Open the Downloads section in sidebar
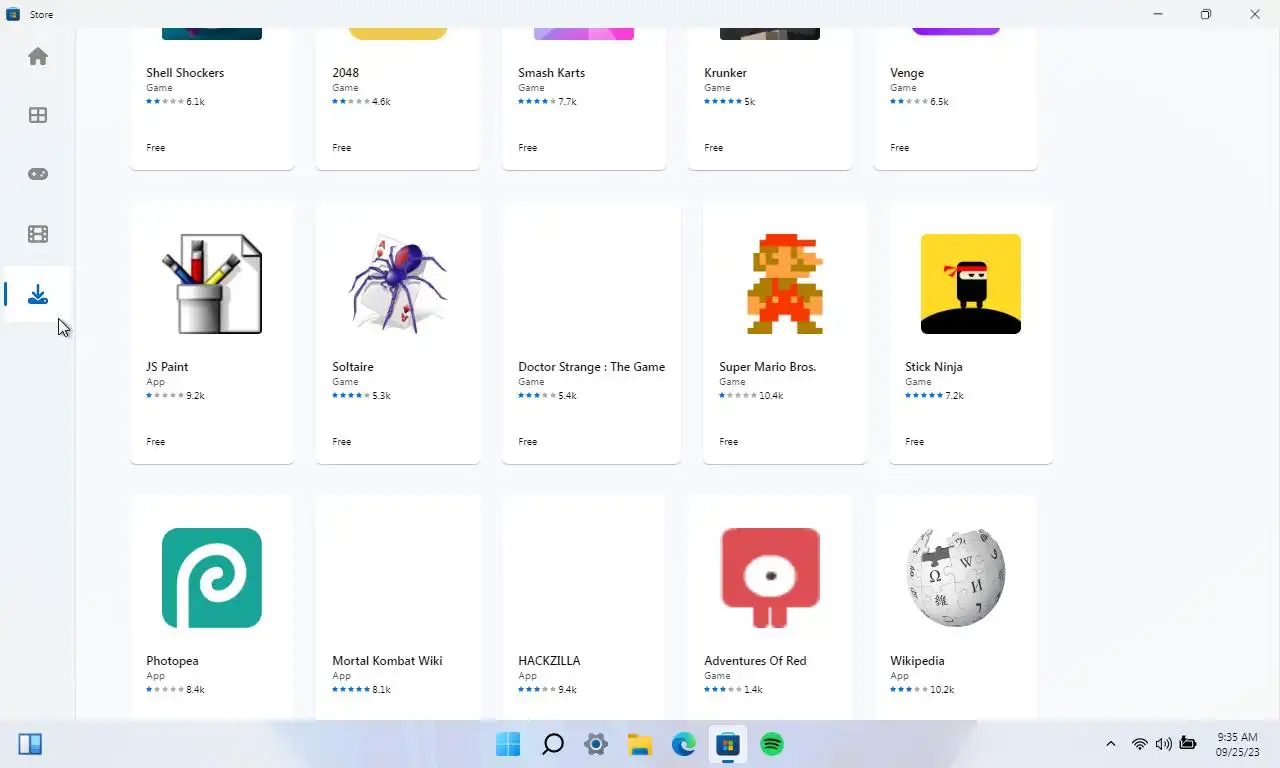The width and height of the screenshot is (1280, 768). (38, 294)
